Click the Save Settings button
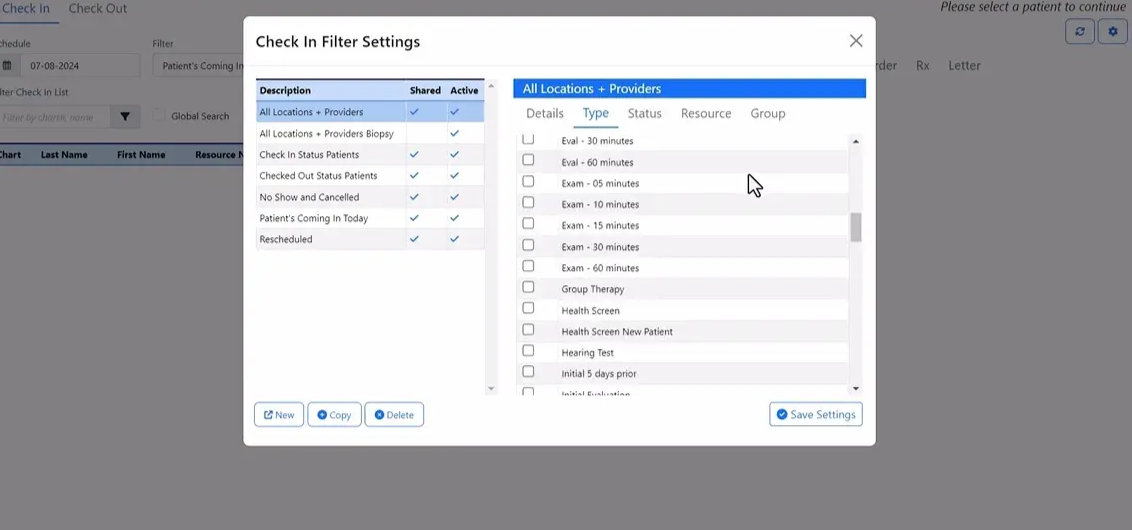This screenshot has width=1132, height=530. click(x=815, y=415)
